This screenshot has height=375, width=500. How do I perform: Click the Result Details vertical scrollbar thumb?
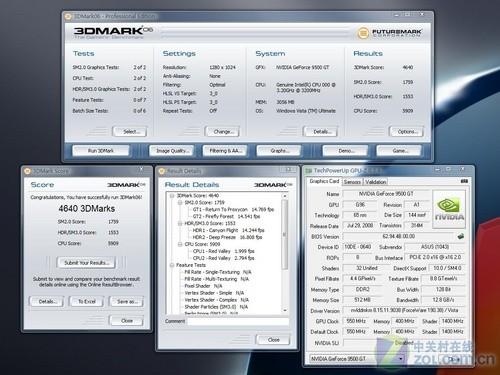(x=285, y=234)
